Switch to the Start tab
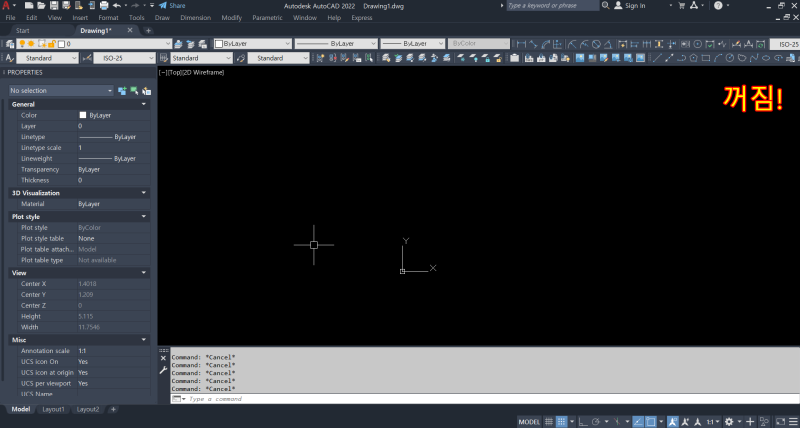 coord(22,31)
